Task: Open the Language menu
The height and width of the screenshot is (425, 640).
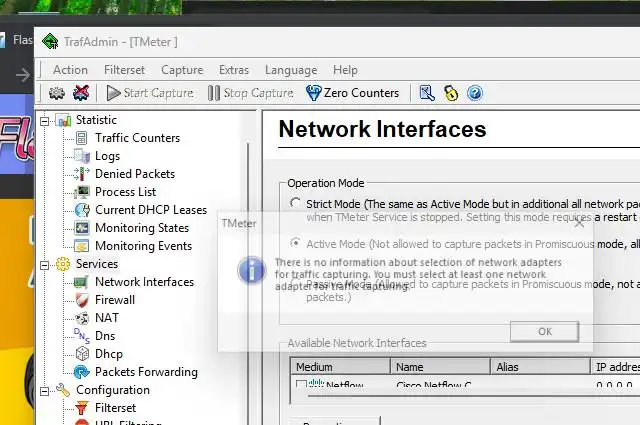Action: [x=291, y=70]
